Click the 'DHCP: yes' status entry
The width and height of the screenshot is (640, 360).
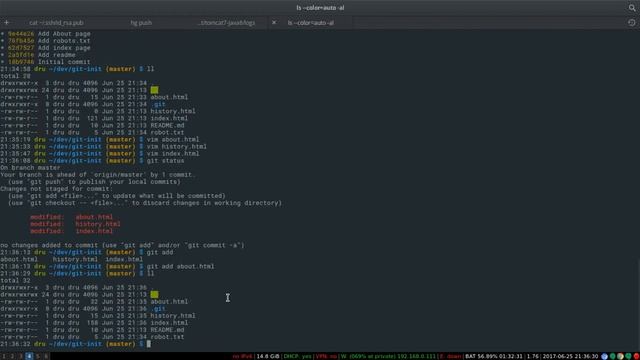pyautogui.click(x=298, y=356)
